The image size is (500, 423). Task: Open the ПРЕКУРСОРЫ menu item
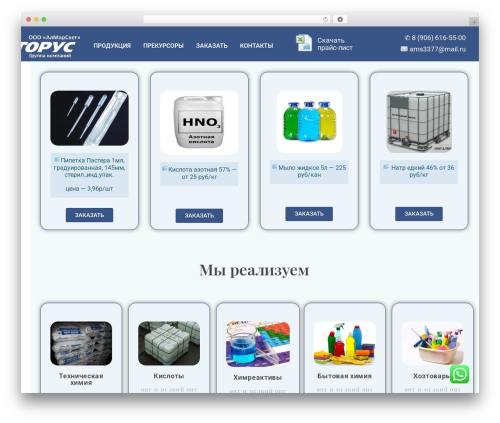163,46
